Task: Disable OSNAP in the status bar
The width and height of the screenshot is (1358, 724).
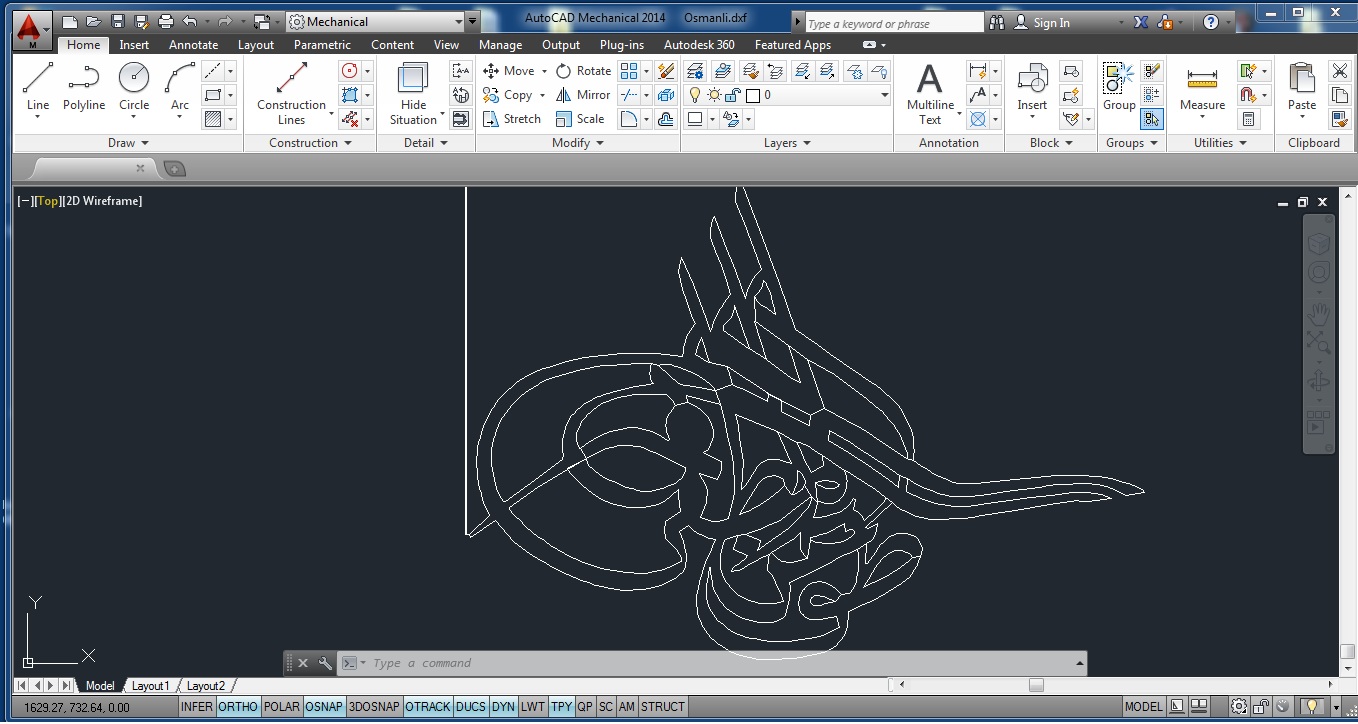Action: pyautogui.click(x=323, y=707)
